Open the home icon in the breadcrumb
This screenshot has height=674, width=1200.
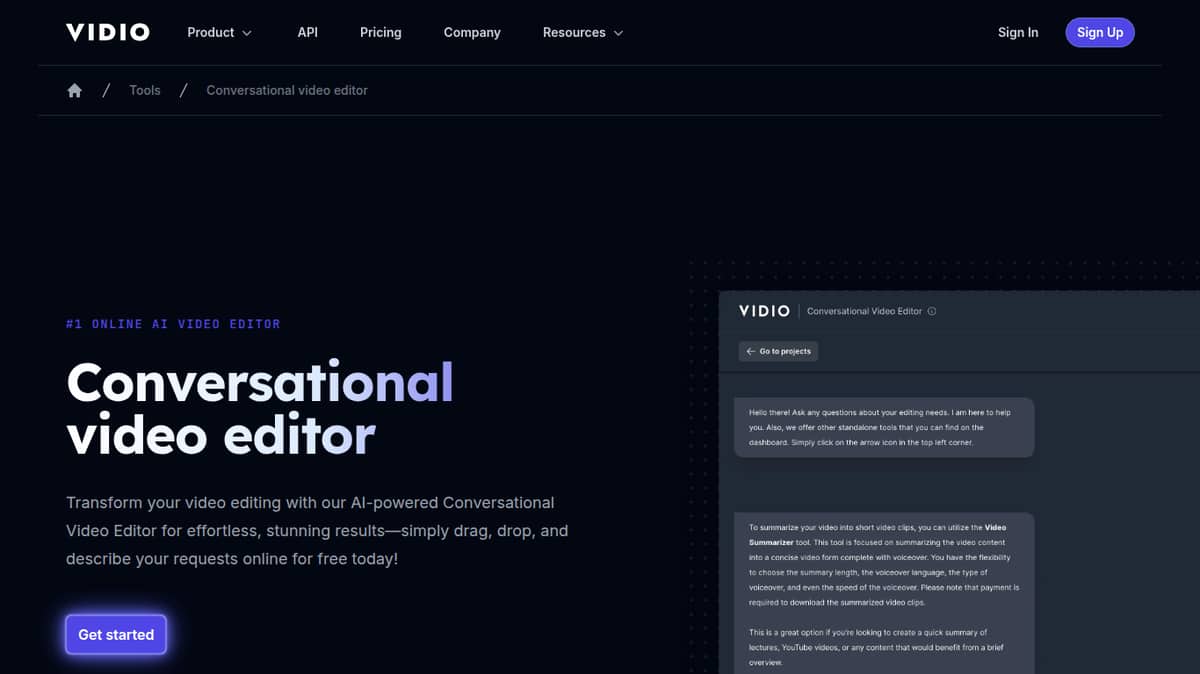[x=74, y=90]
